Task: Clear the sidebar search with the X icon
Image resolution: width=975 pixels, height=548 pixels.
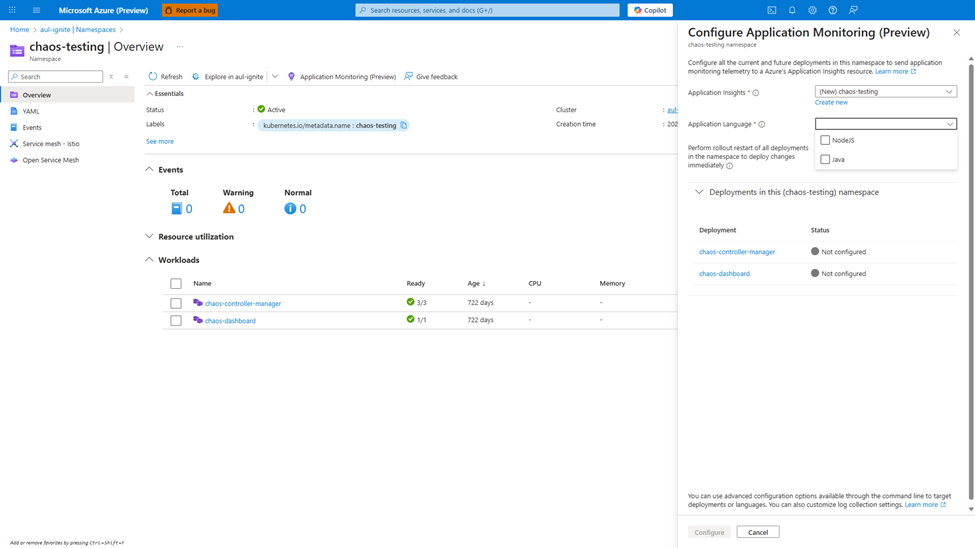Action: [111, 77]
